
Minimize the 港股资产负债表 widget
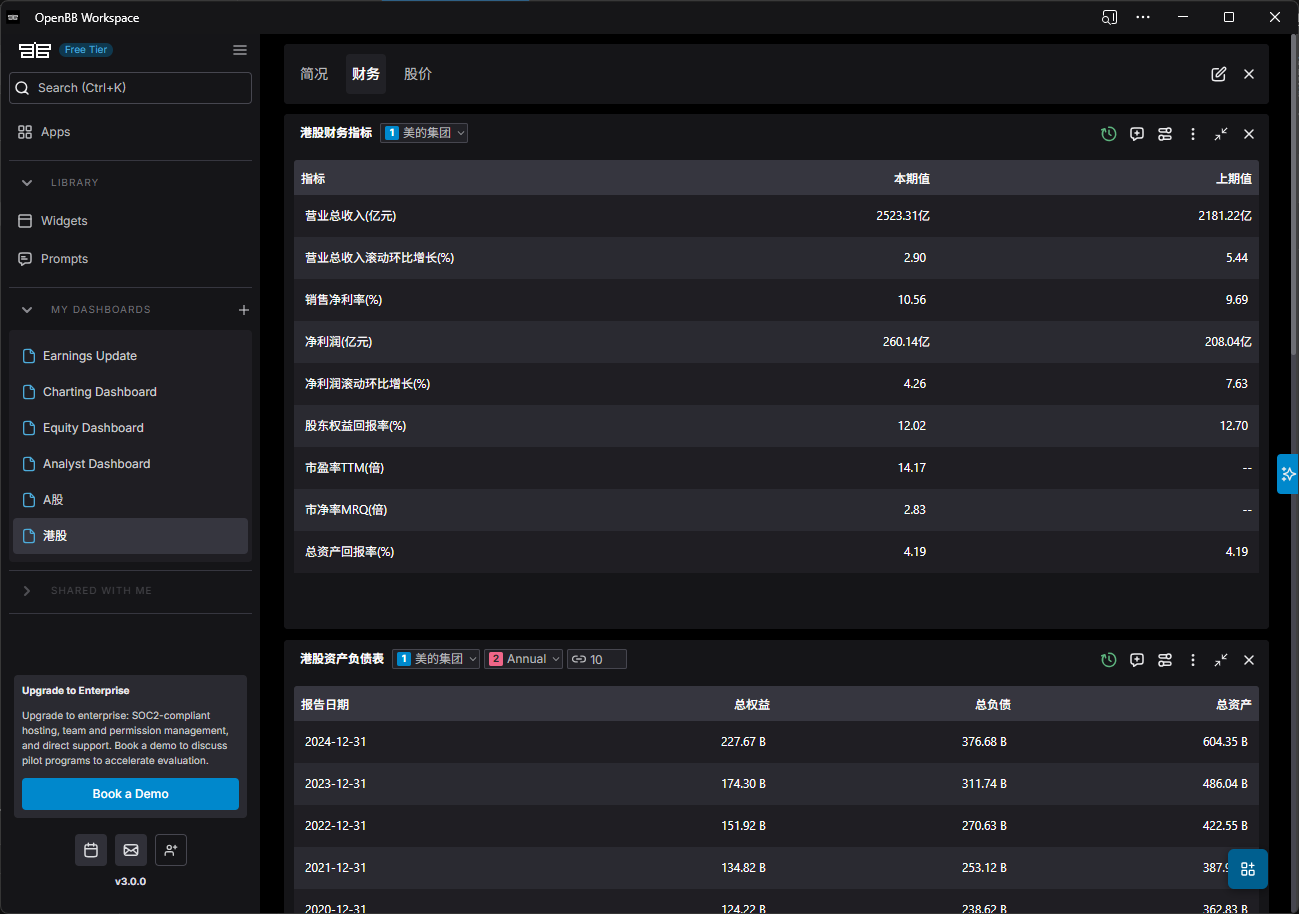point(1221,660)
